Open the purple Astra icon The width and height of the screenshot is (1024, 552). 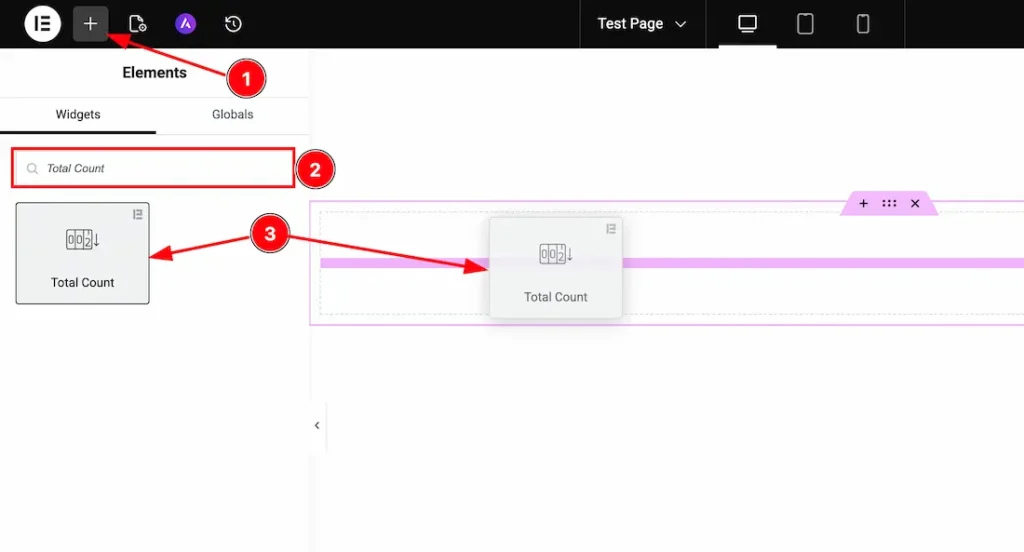point(185,24)
